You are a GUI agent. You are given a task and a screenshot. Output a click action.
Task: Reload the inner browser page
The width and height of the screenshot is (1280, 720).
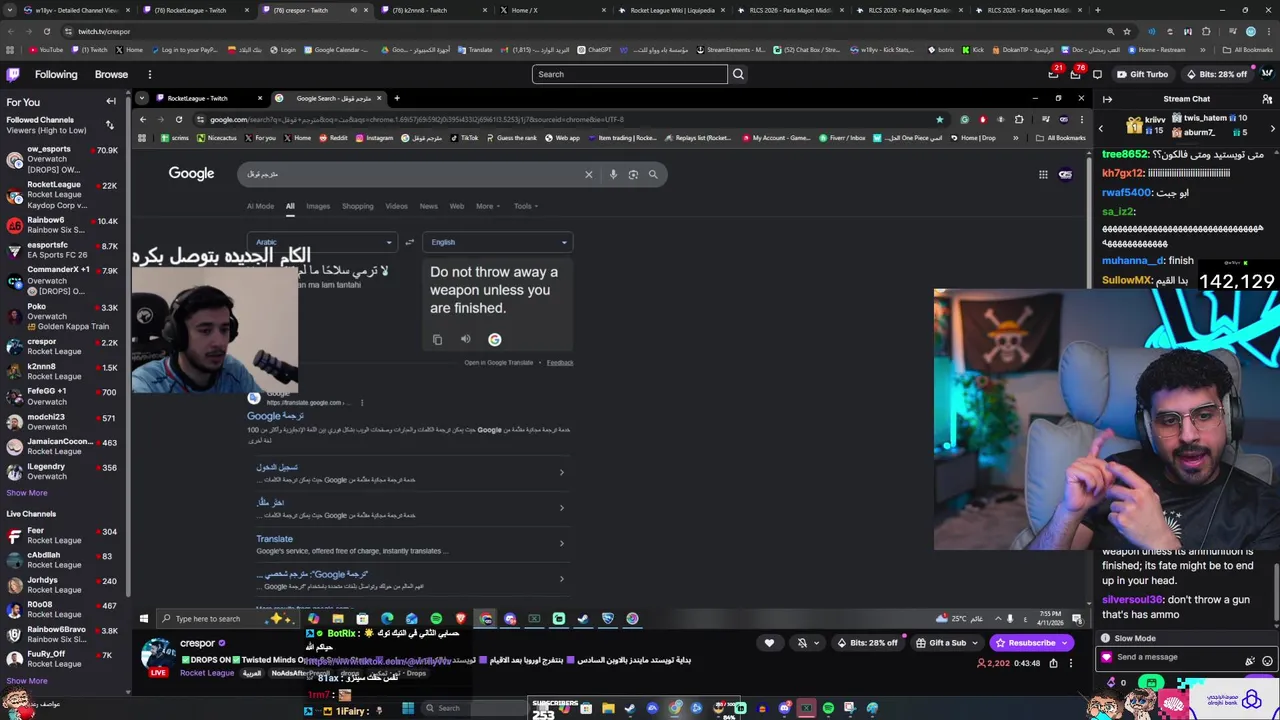coord(179,119)
